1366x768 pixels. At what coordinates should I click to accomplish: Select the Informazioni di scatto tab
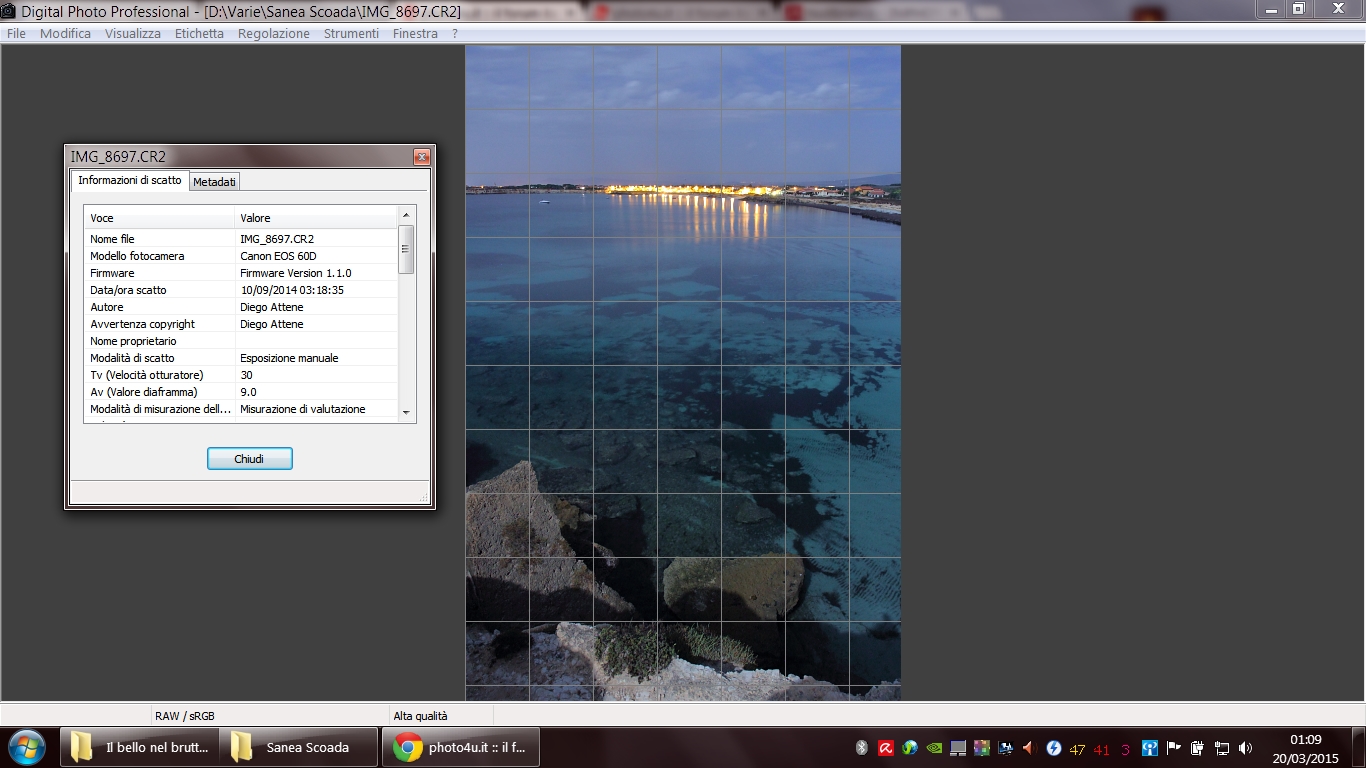129,181
